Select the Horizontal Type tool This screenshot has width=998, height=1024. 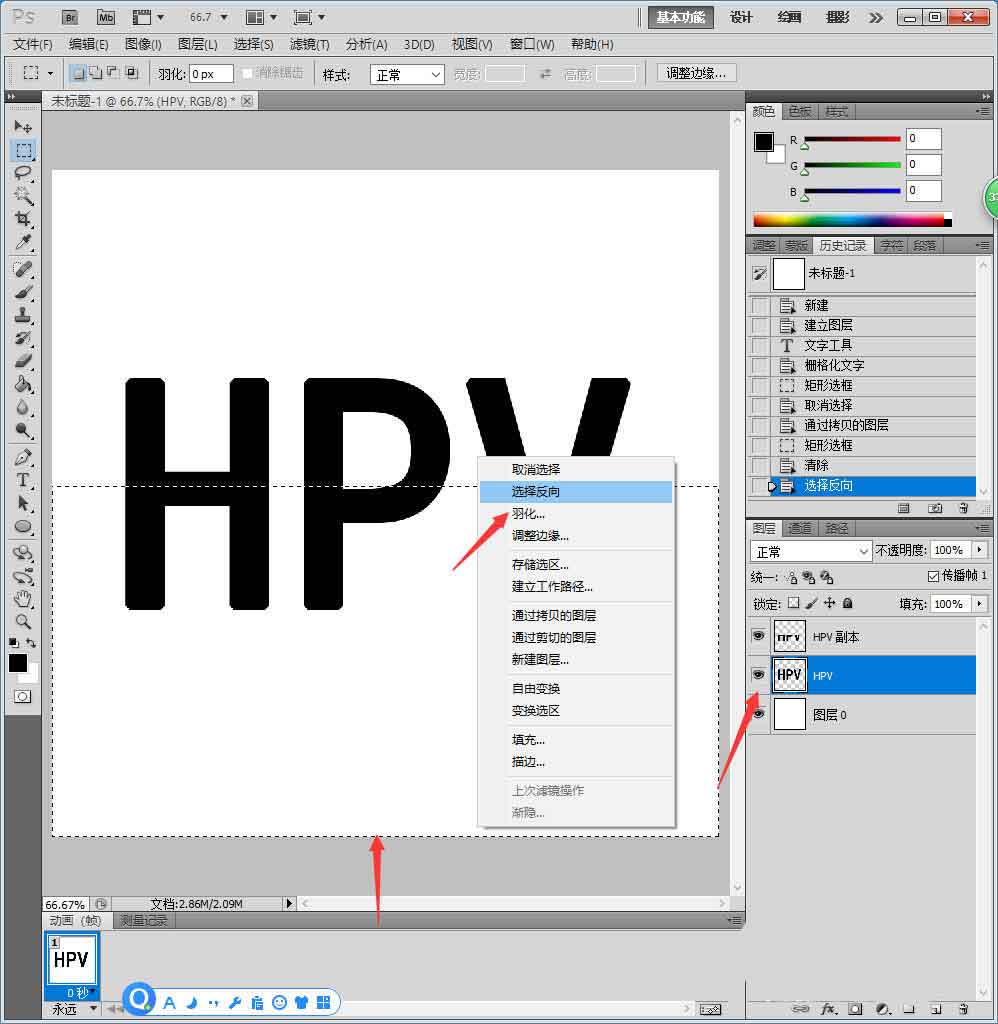(23, 477)
